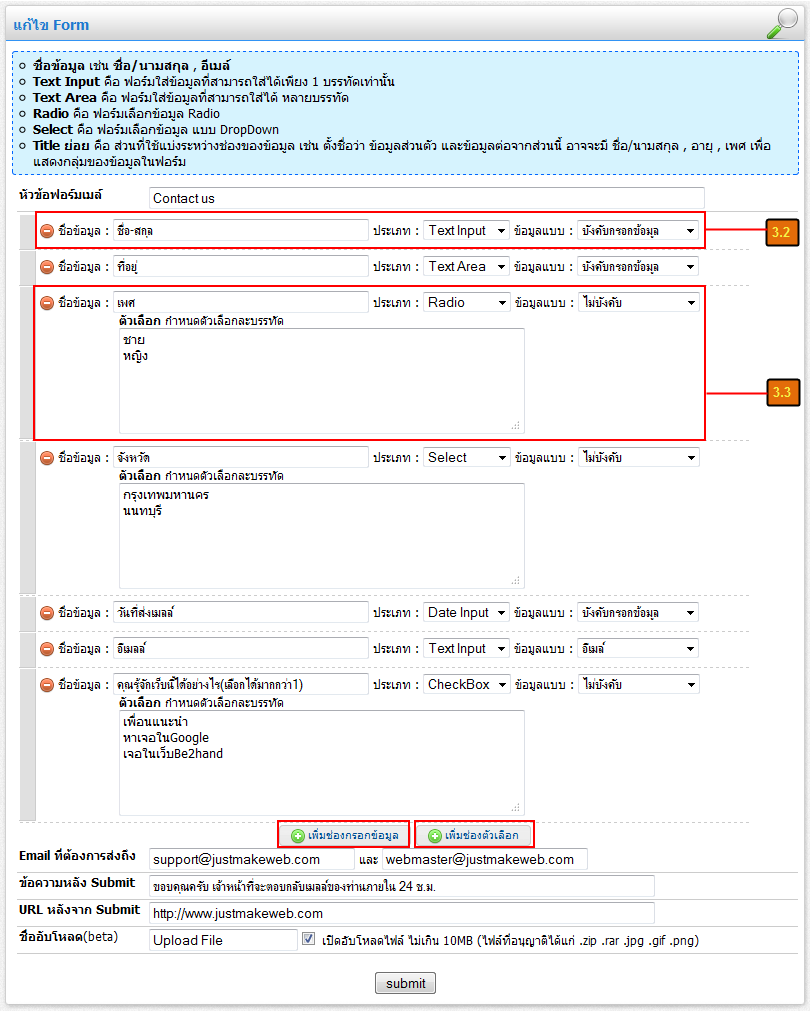
Task: Click the support@justmakeweb.com email field
Action: click(252, 859)
